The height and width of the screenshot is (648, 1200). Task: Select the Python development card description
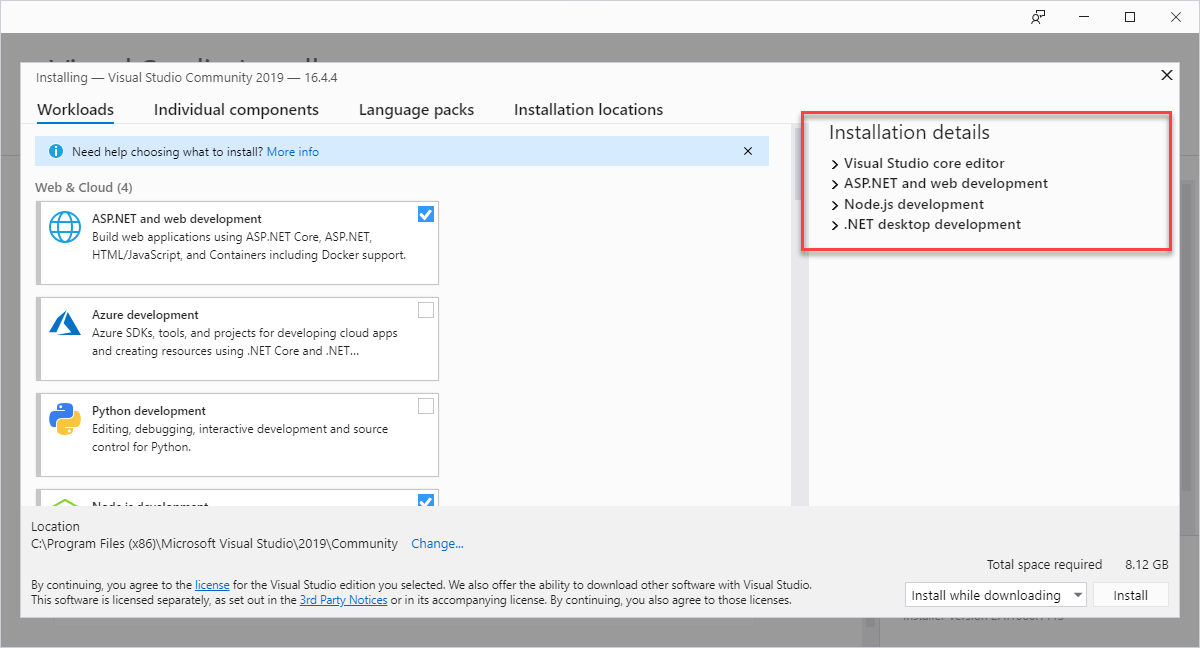pyautogui.click(x=240, y=438)
